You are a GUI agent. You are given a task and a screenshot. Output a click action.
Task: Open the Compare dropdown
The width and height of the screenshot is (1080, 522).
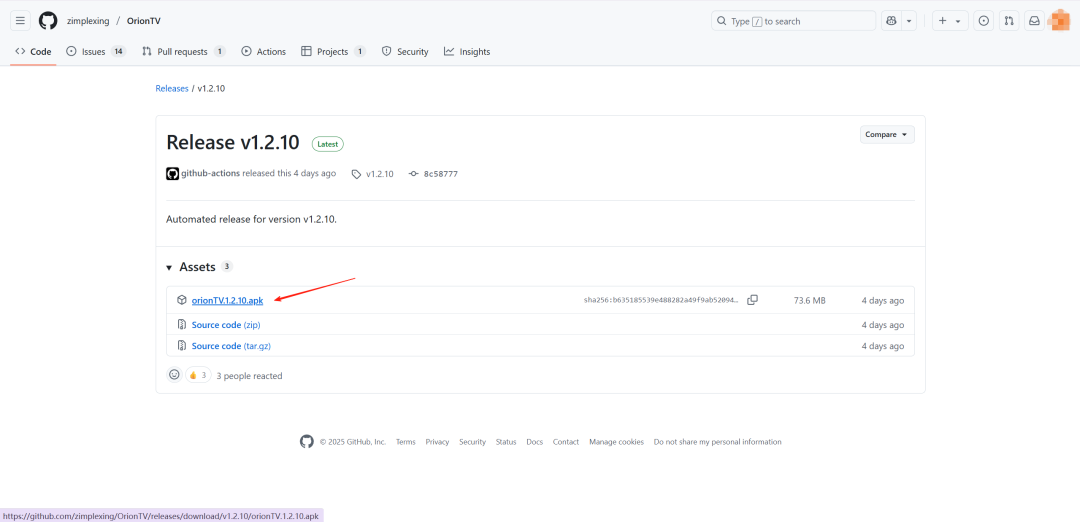click(x=887, y=134)
